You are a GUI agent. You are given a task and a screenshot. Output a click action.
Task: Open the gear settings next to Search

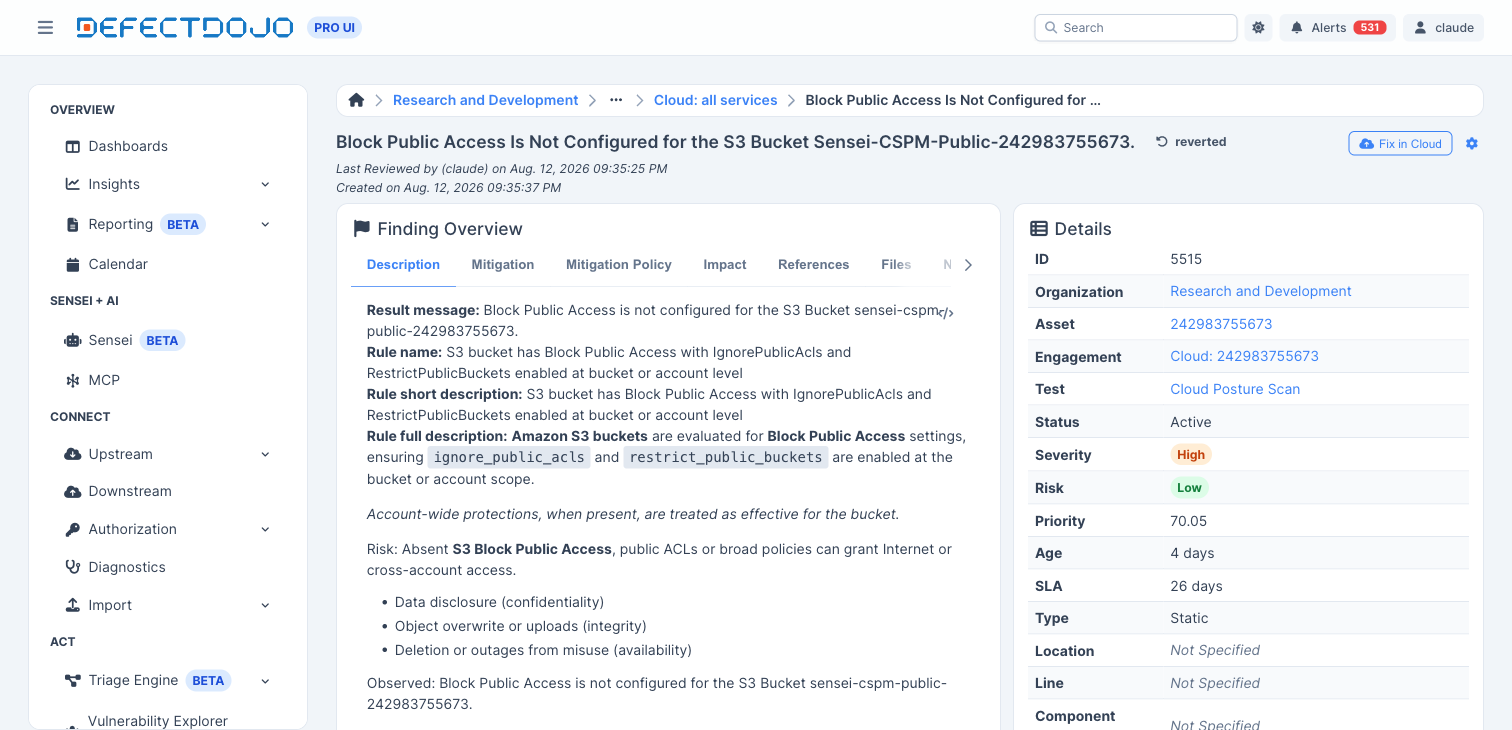tap(1259, 28)
